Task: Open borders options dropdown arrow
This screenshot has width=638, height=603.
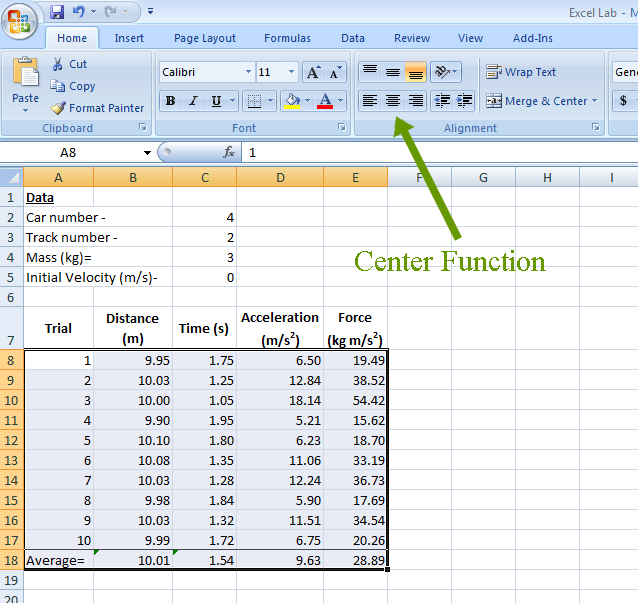Action: 270,101
